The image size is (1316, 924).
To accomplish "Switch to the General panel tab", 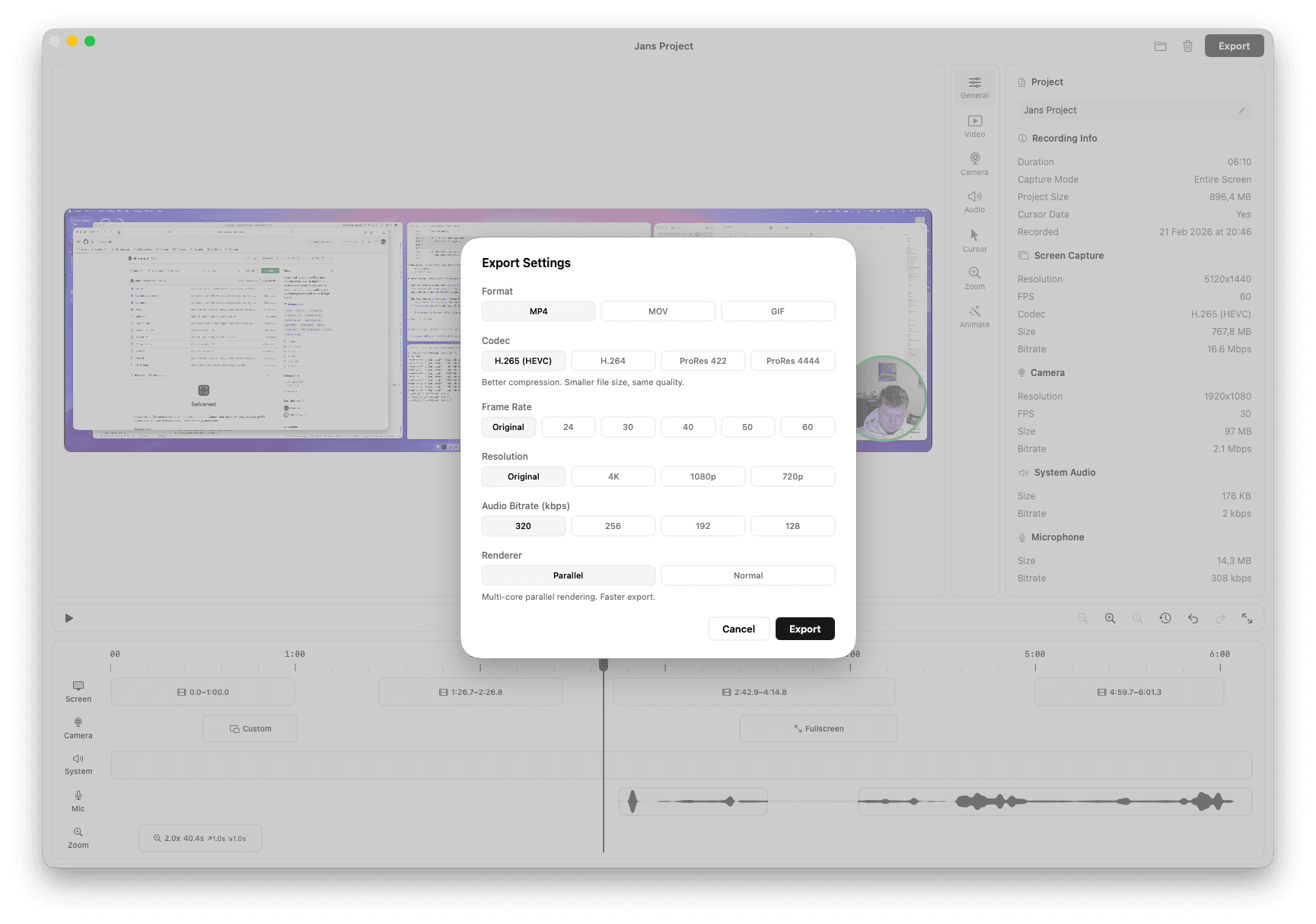I will tap(974, 88).
